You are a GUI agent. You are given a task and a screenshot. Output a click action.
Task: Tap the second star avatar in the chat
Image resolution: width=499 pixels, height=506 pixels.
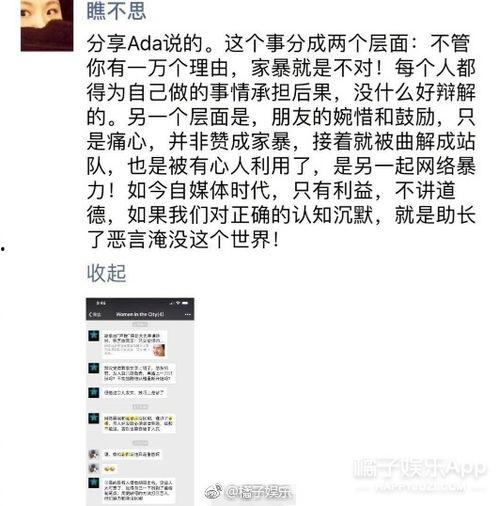[94, 368]
